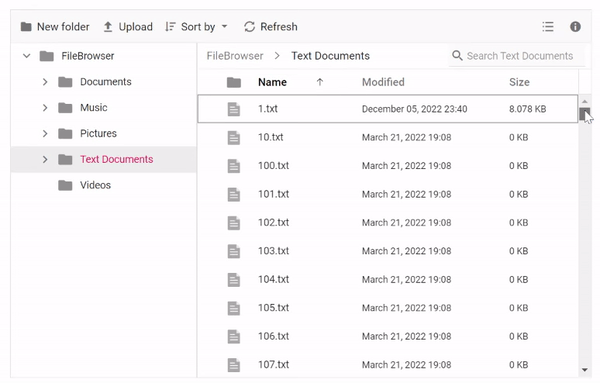600x383 pixels.
Task: Click the New folder icon
Action: click(26, 27)
